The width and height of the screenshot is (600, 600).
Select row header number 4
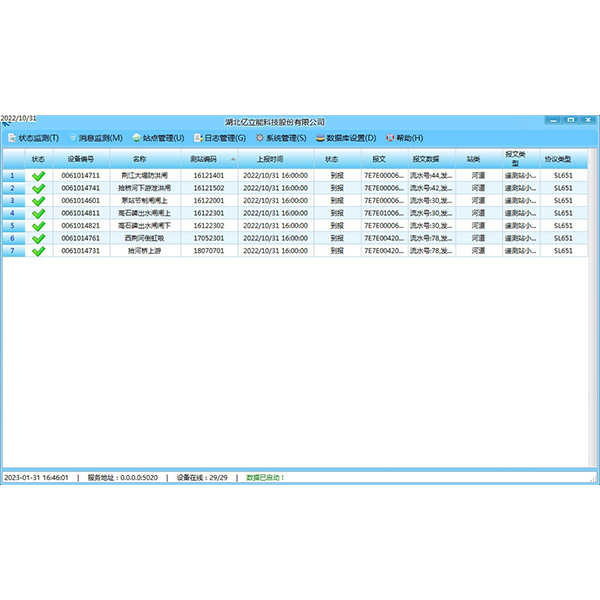pos(13,213)
